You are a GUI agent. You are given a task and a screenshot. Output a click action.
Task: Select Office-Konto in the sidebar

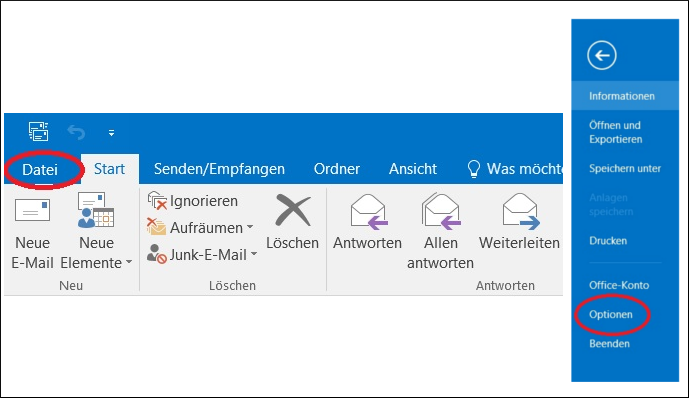coord(619,285)
